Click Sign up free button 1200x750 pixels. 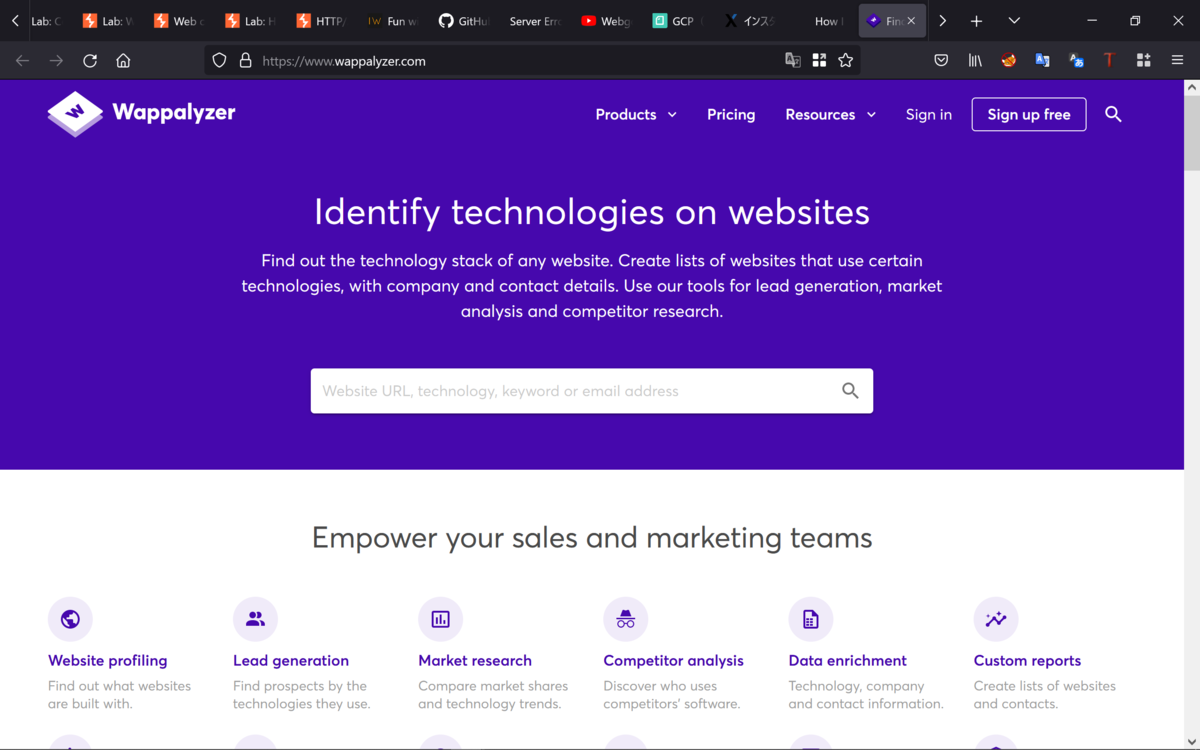[x=1029, y=115]
